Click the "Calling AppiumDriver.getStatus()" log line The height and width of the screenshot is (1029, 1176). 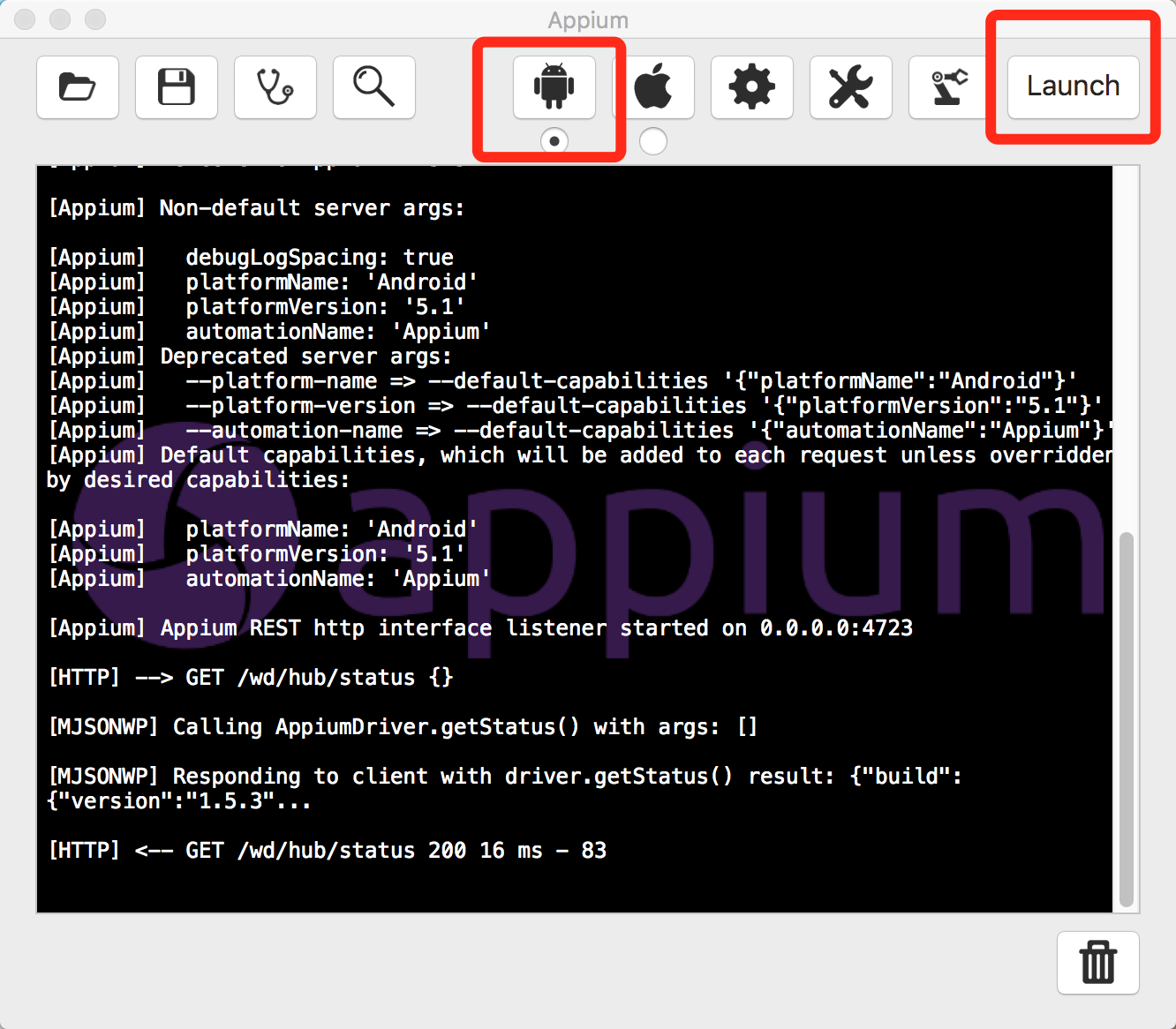403,727
